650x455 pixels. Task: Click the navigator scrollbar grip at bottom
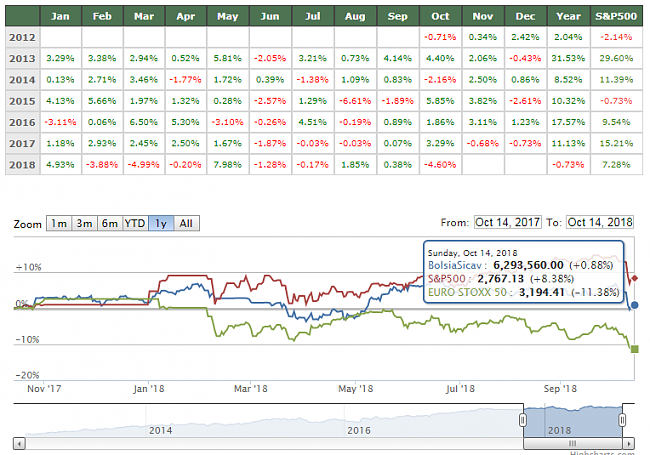click(572, 440)
